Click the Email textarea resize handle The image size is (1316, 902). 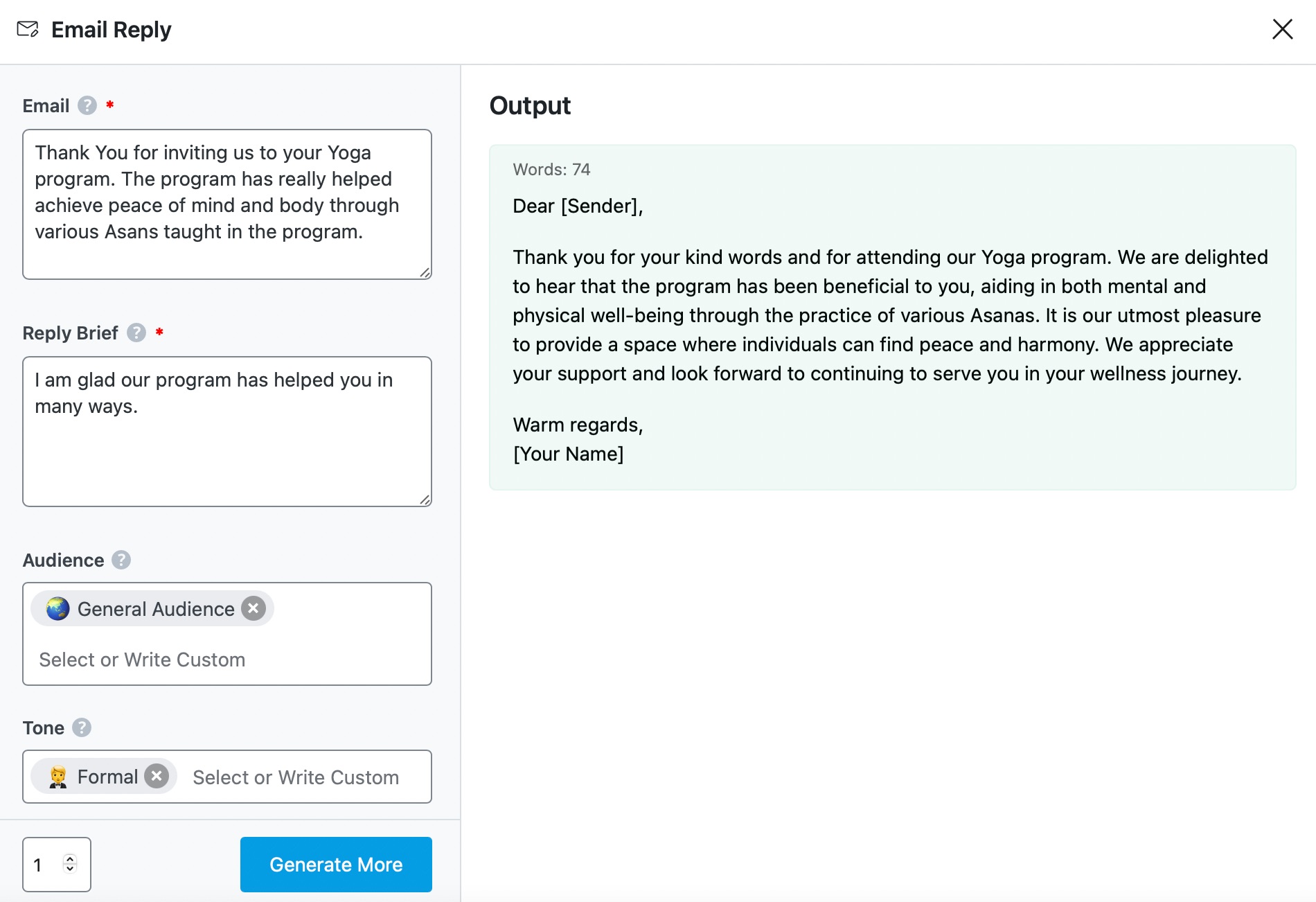coord(425,272)
